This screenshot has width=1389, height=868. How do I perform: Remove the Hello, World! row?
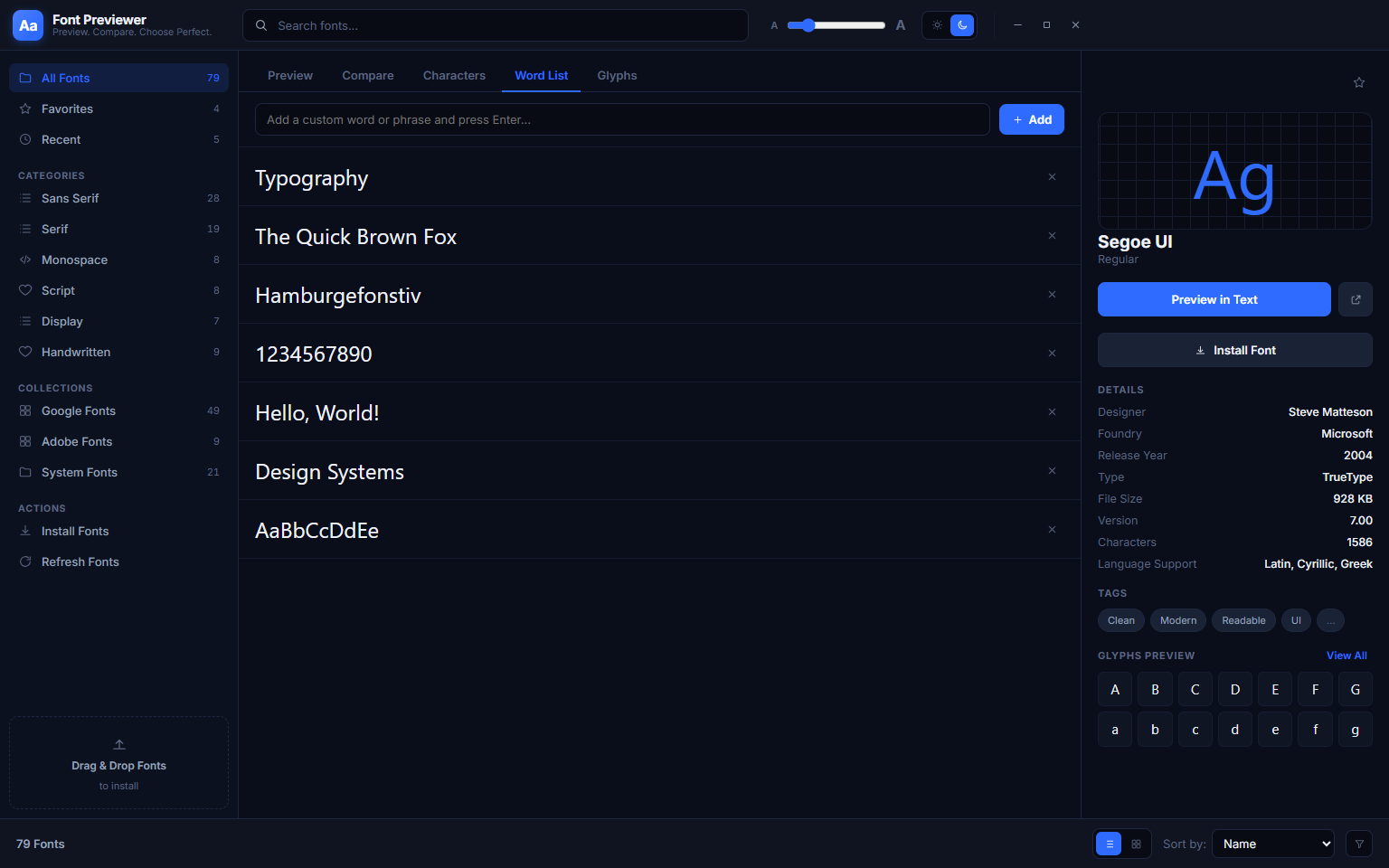[x=1052, y=412]
